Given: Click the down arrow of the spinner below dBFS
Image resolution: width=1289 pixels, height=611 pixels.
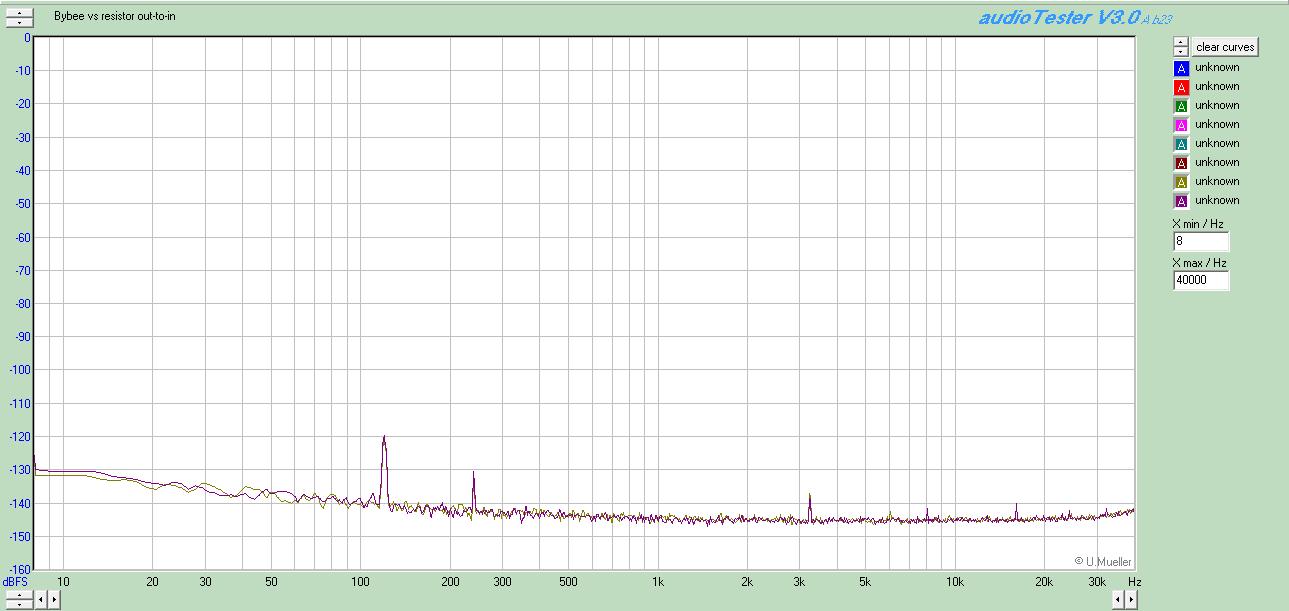Looking at the screenshot, I should 19,604.
